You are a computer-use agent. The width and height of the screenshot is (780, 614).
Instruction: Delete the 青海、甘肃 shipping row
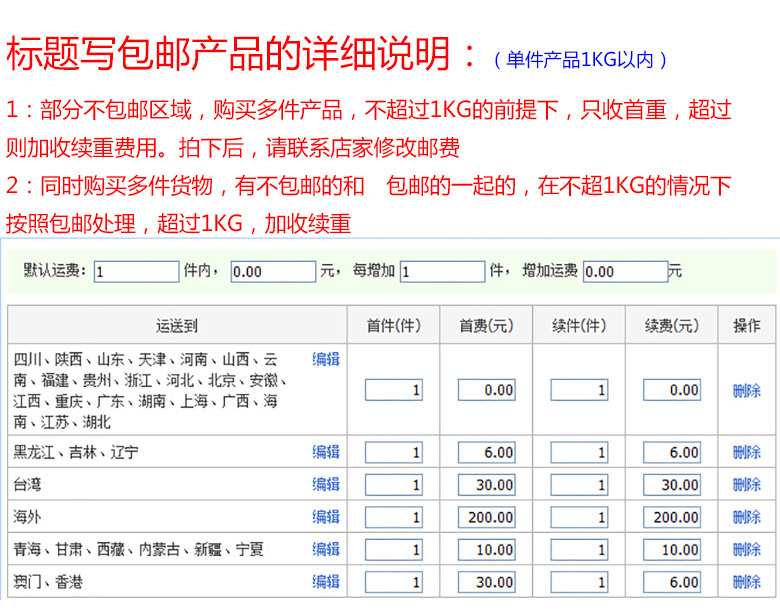pyautogui.click(x=747, y=549)
